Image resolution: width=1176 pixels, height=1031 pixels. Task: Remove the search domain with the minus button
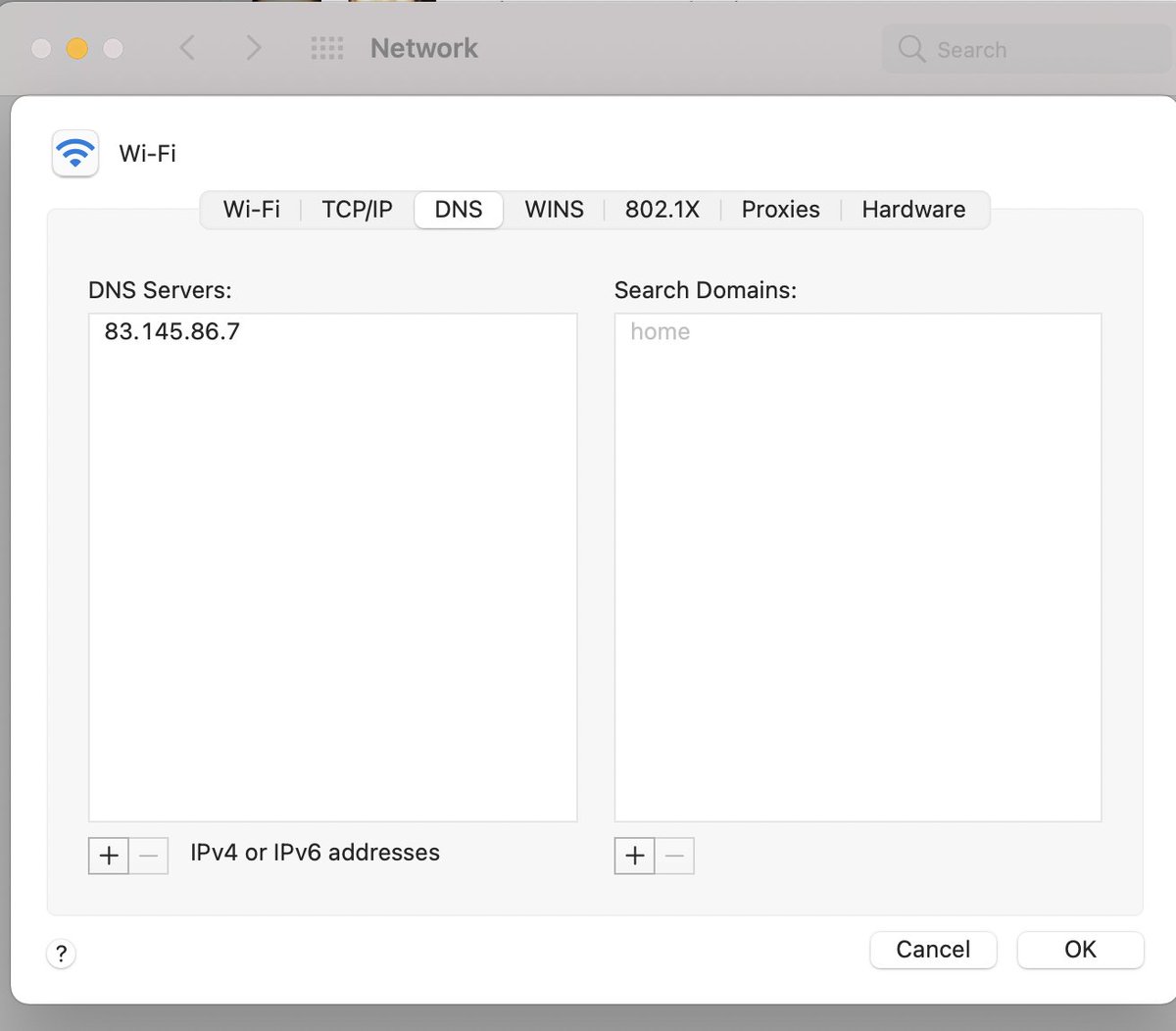pos(674,856)
